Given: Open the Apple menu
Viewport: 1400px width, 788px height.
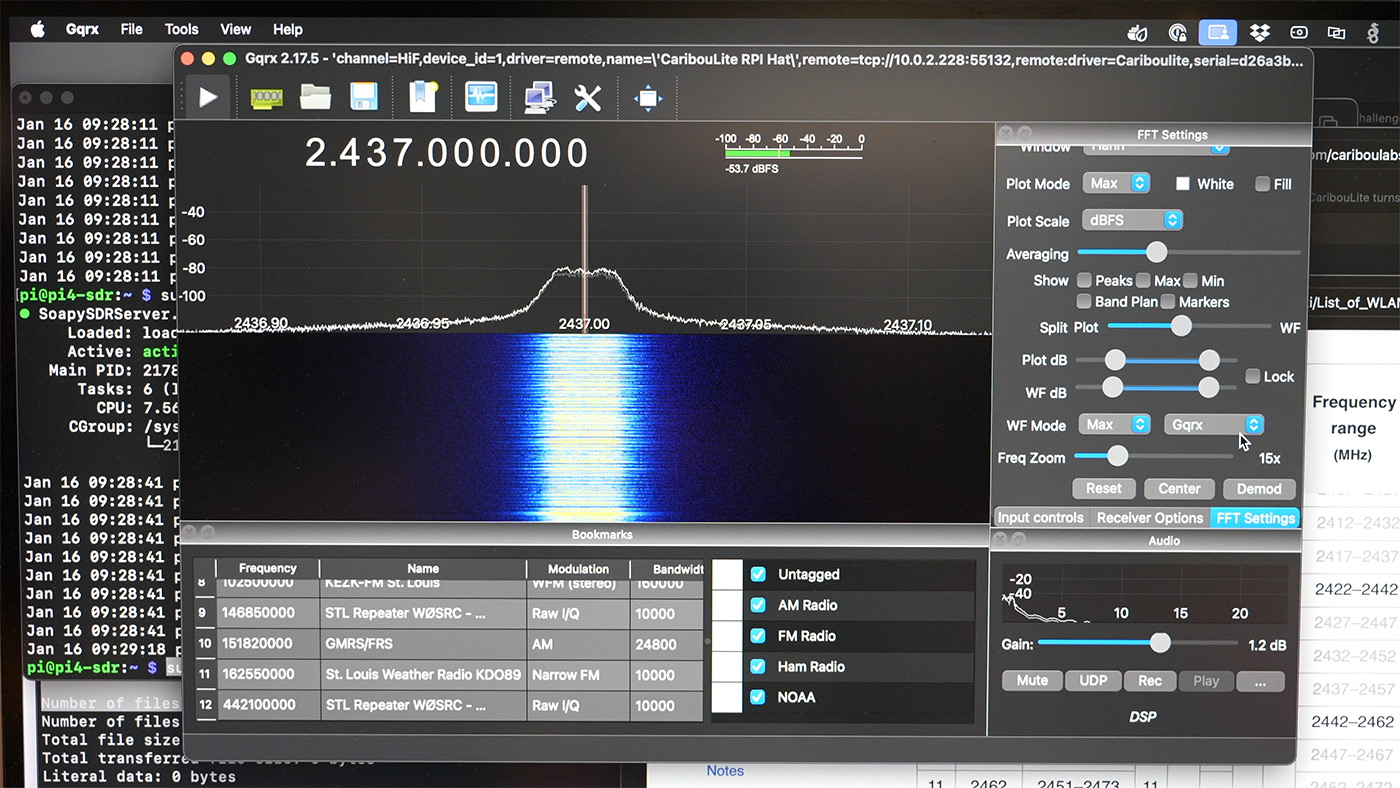Looking at the screenshot, I should pyautogui.click(x=38, y=30).
